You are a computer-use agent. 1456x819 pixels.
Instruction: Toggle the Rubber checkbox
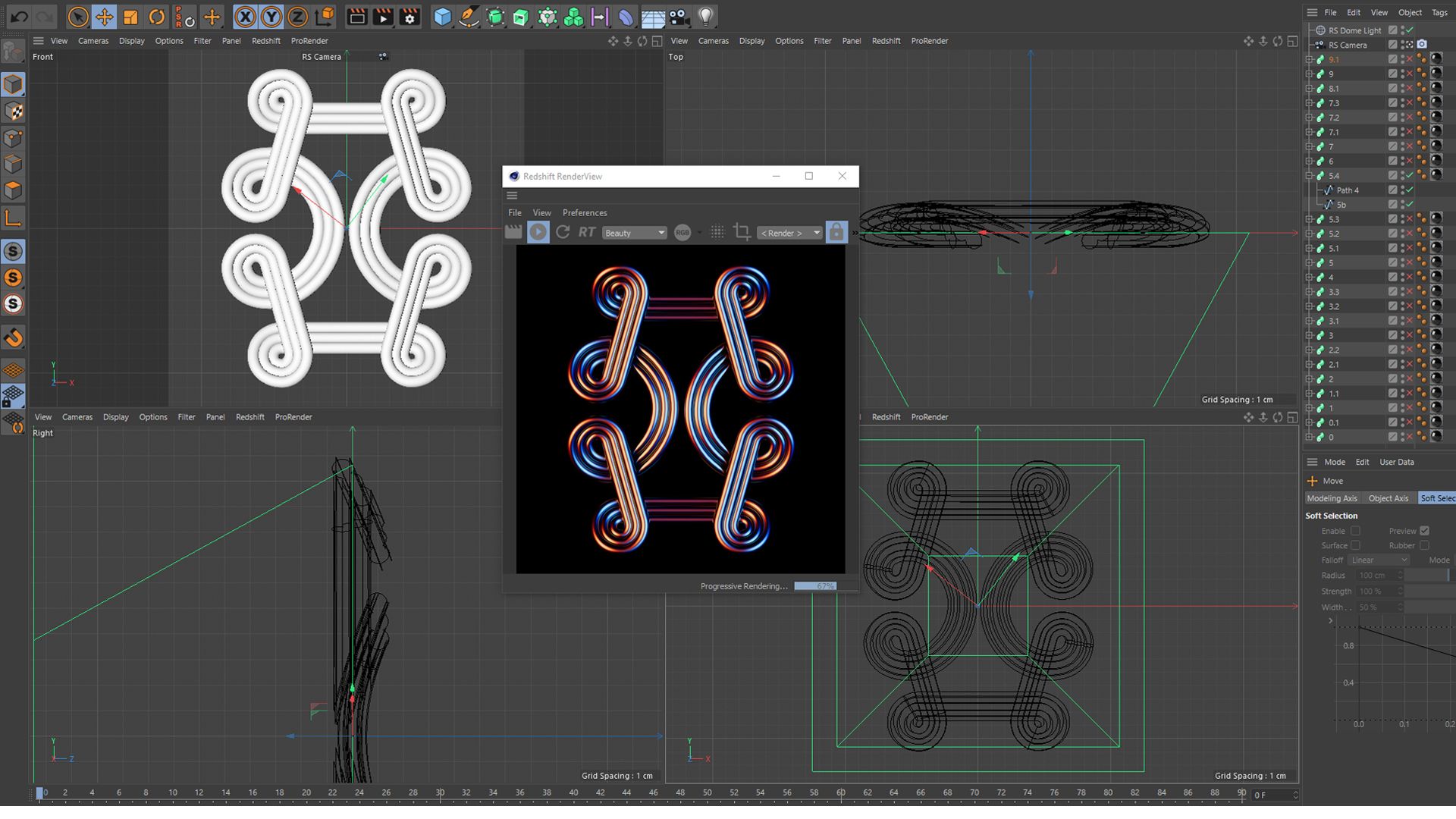[x=1424, y=545]
